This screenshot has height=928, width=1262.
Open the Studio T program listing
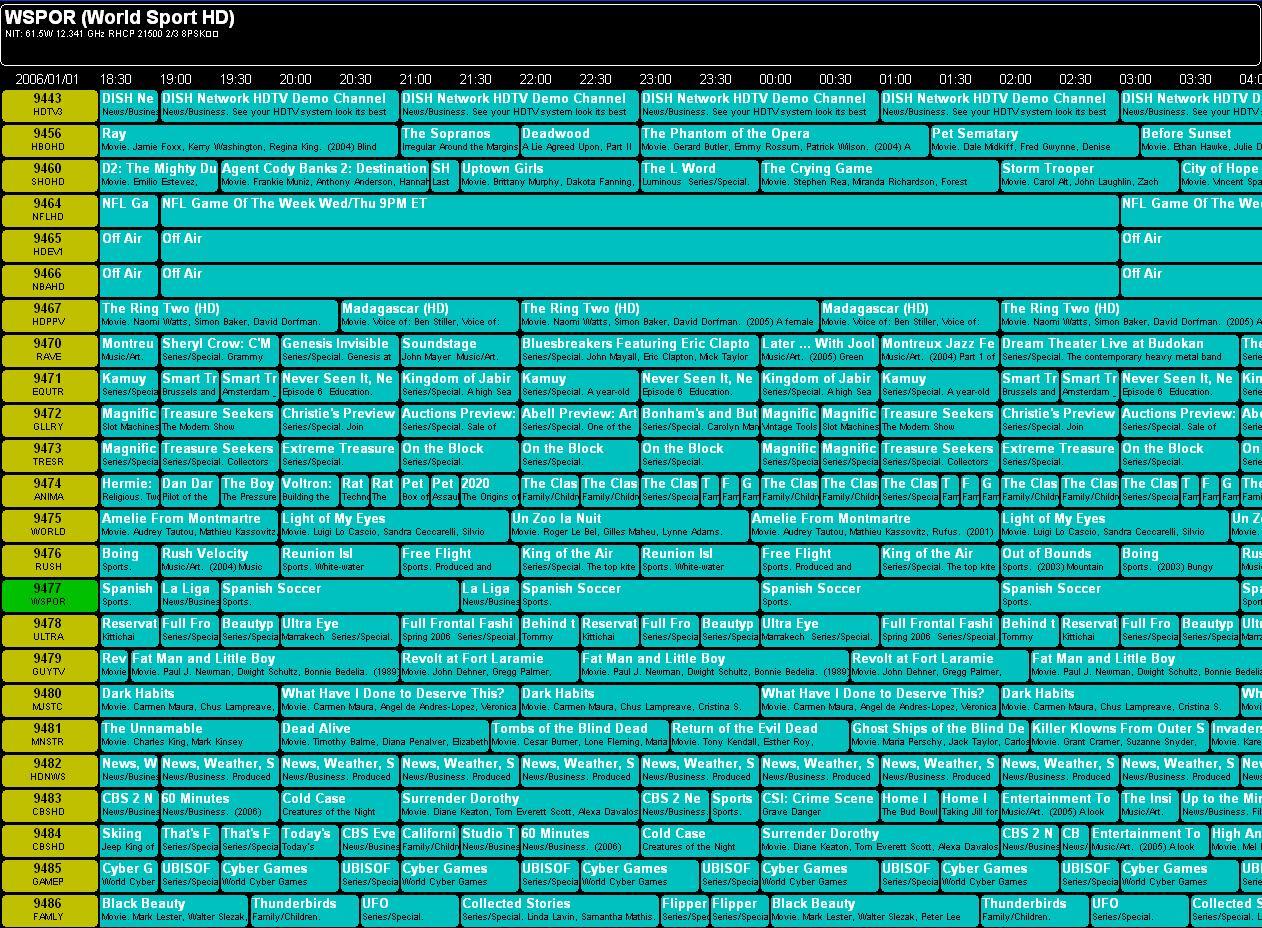(x=489, y=841)
